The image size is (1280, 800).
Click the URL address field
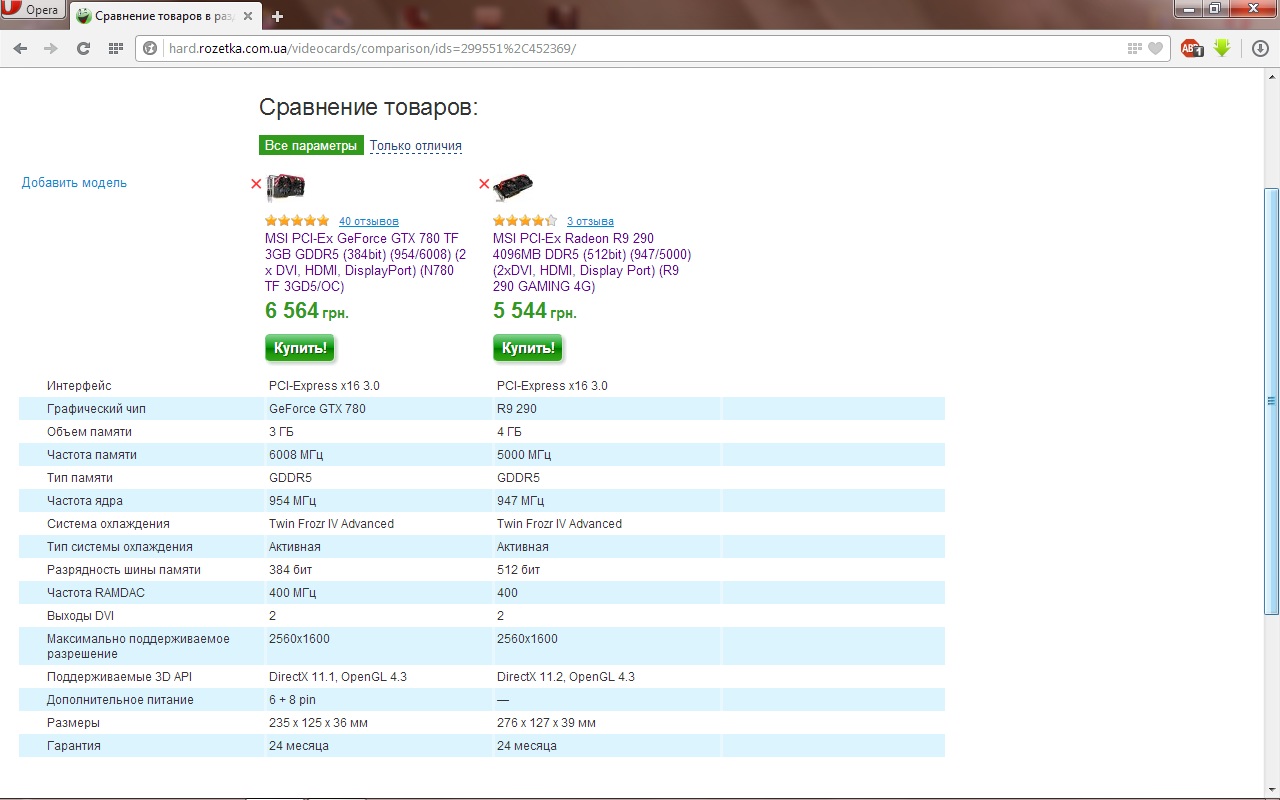(x=640, y=48)
